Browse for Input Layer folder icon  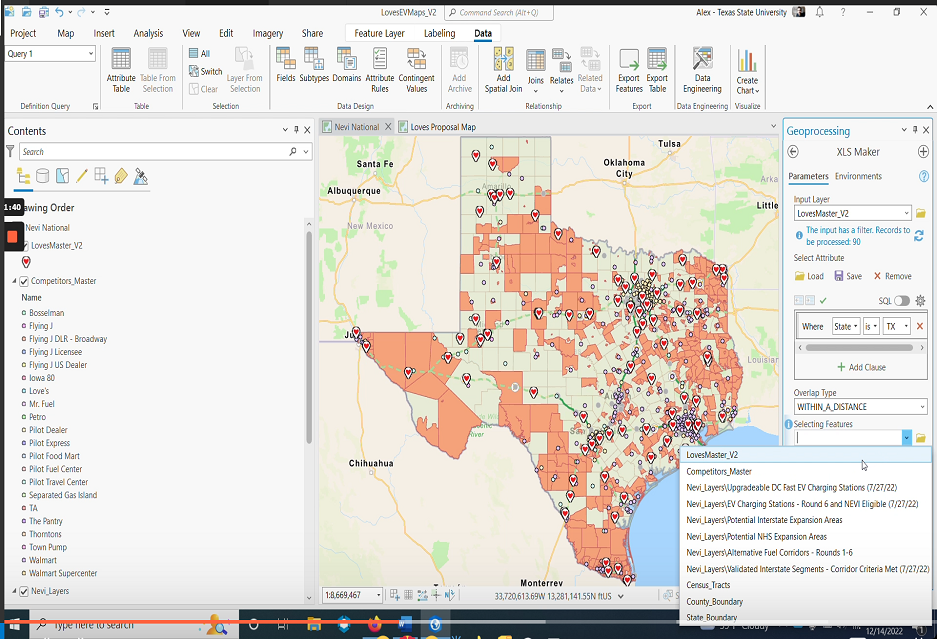pyautogui.click(x=920, y=213)
